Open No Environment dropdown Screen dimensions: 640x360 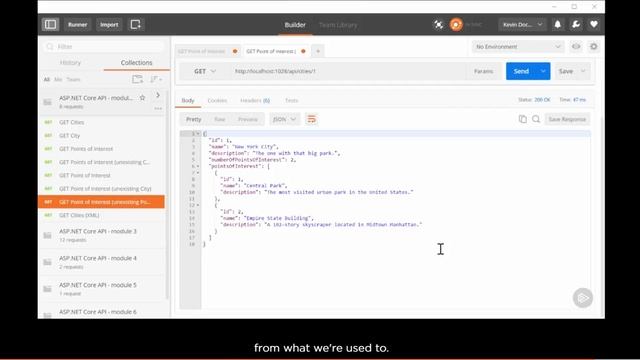click(518, 47)
